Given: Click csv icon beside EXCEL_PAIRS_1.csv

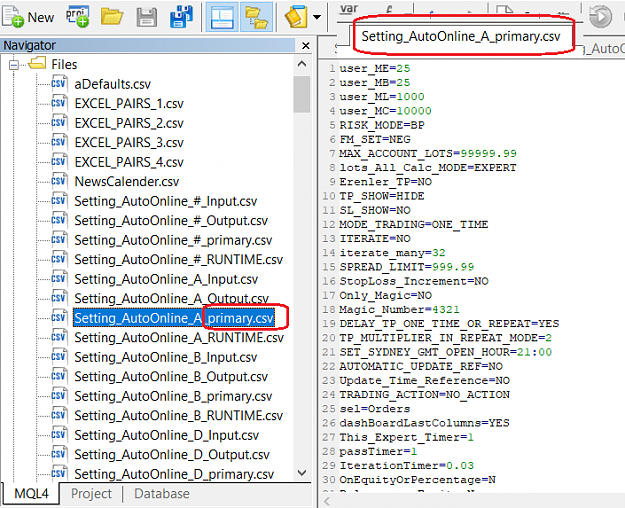Looking at the screenshot, I should 59,103.
